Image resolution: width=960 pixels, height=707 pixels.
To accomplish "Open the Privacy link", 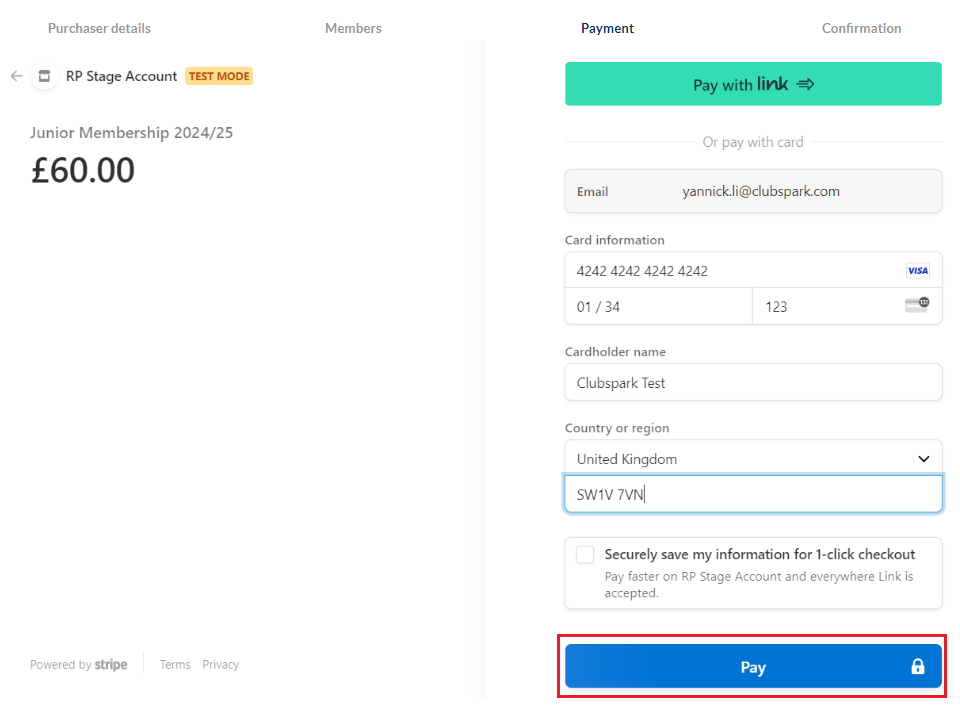I will coord(220,665).
